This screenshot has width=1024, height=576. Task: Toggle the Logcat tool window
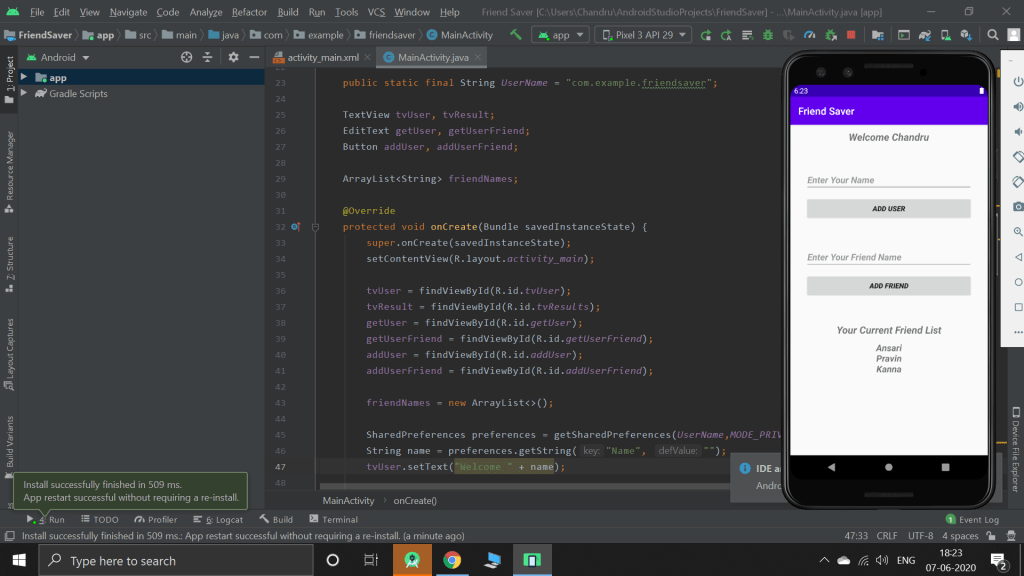coord(224,520)
